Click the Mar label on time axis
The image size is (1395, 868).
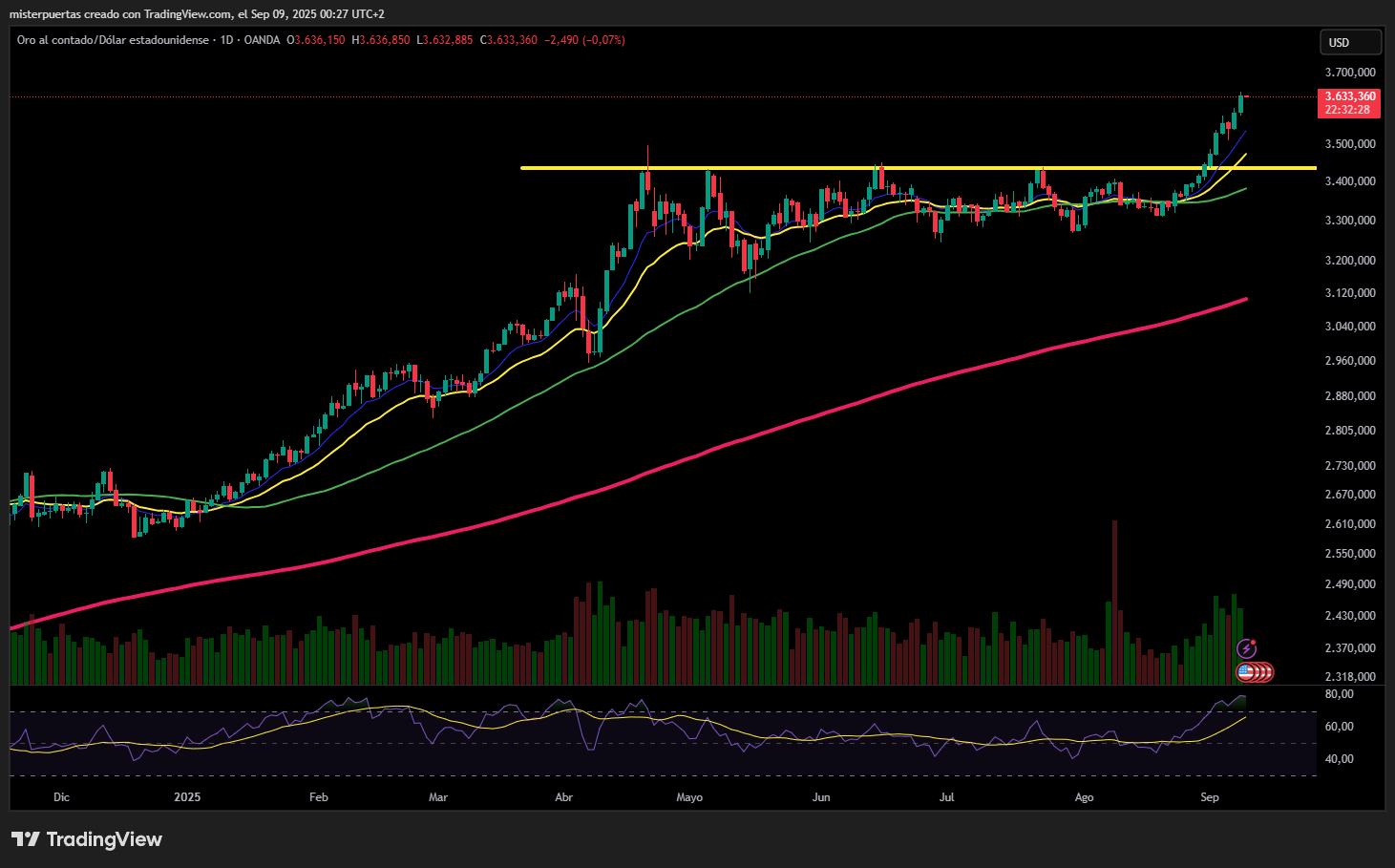click(x=438, y=797)
